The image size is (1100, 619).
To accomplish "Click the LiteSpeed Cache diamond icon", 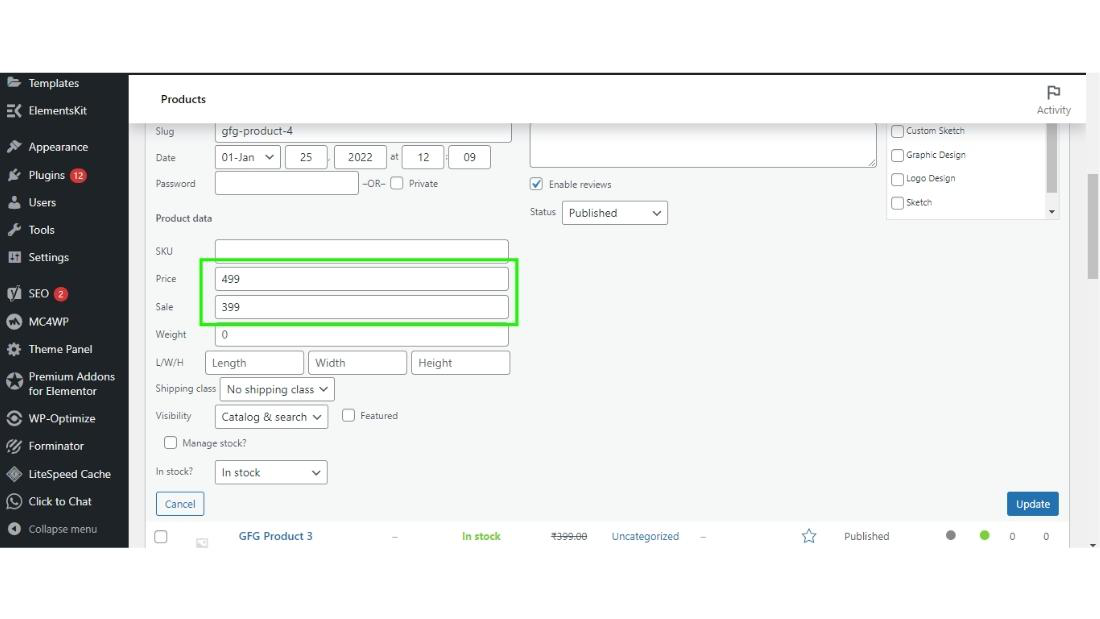I will click(14, 474).
